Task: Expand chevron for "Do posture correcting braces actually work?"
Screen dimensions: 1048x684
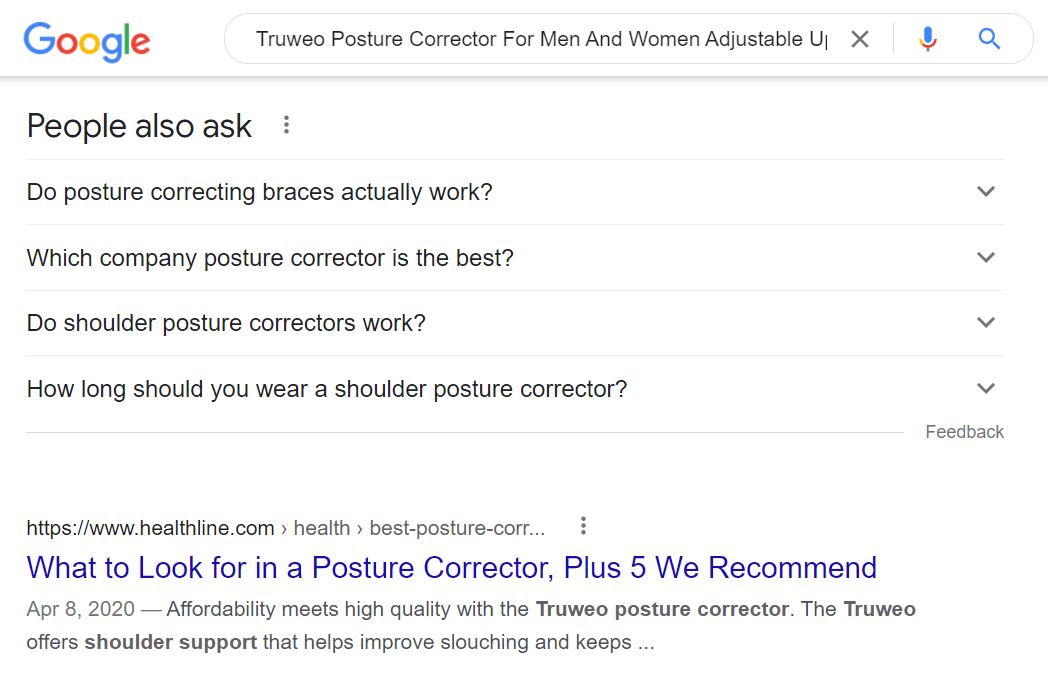Action: (986, 191)
